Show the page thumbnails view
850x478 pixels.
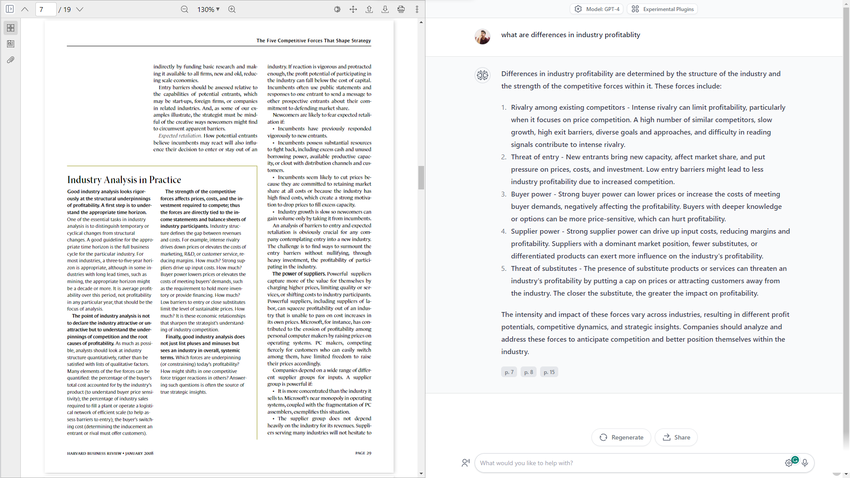[x=10, y=28]
